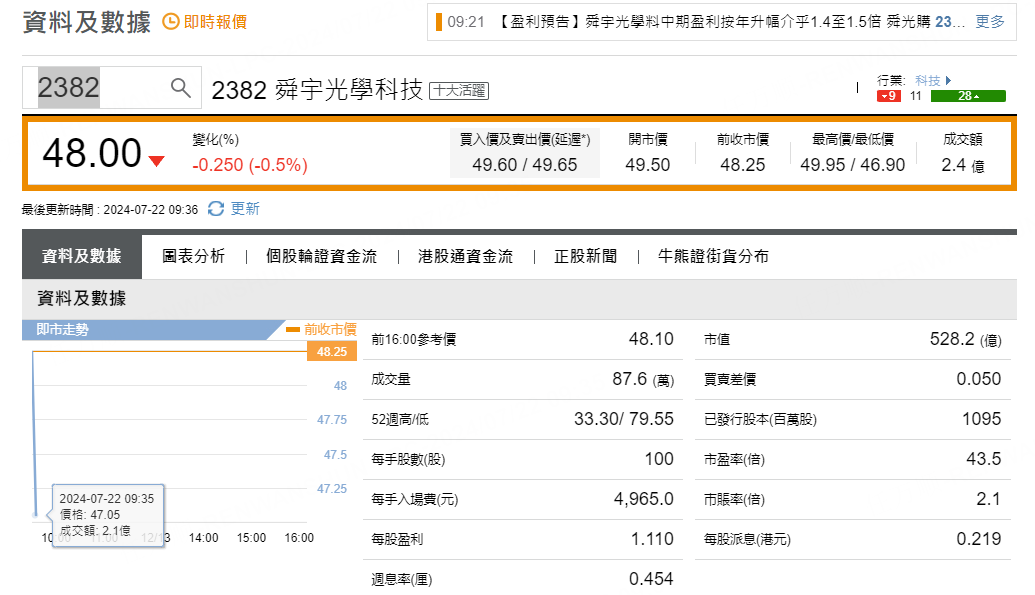Click the 前收市價 value 48.25 in quote bar
Screen dimensions: 1035x595
(743, 164)
